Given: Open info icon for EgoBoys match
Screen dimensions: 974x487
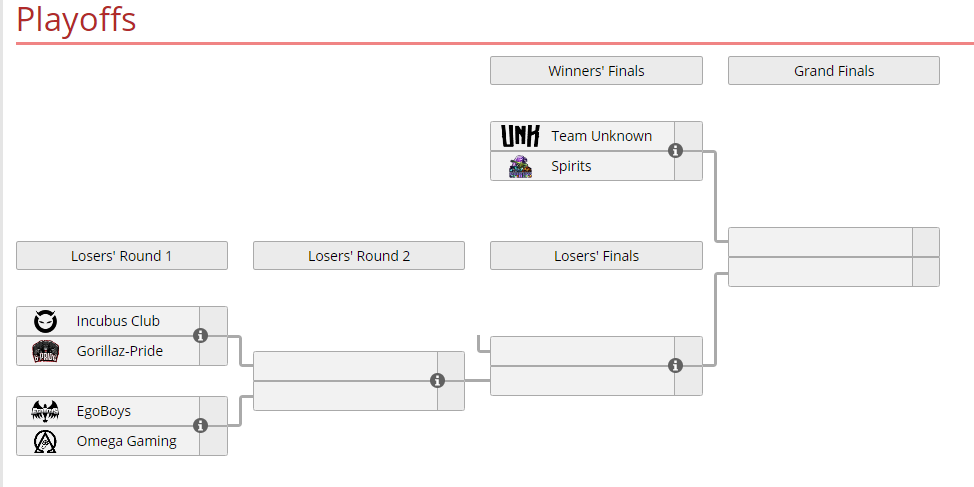Looking at the screenshot, I should 200,426.
